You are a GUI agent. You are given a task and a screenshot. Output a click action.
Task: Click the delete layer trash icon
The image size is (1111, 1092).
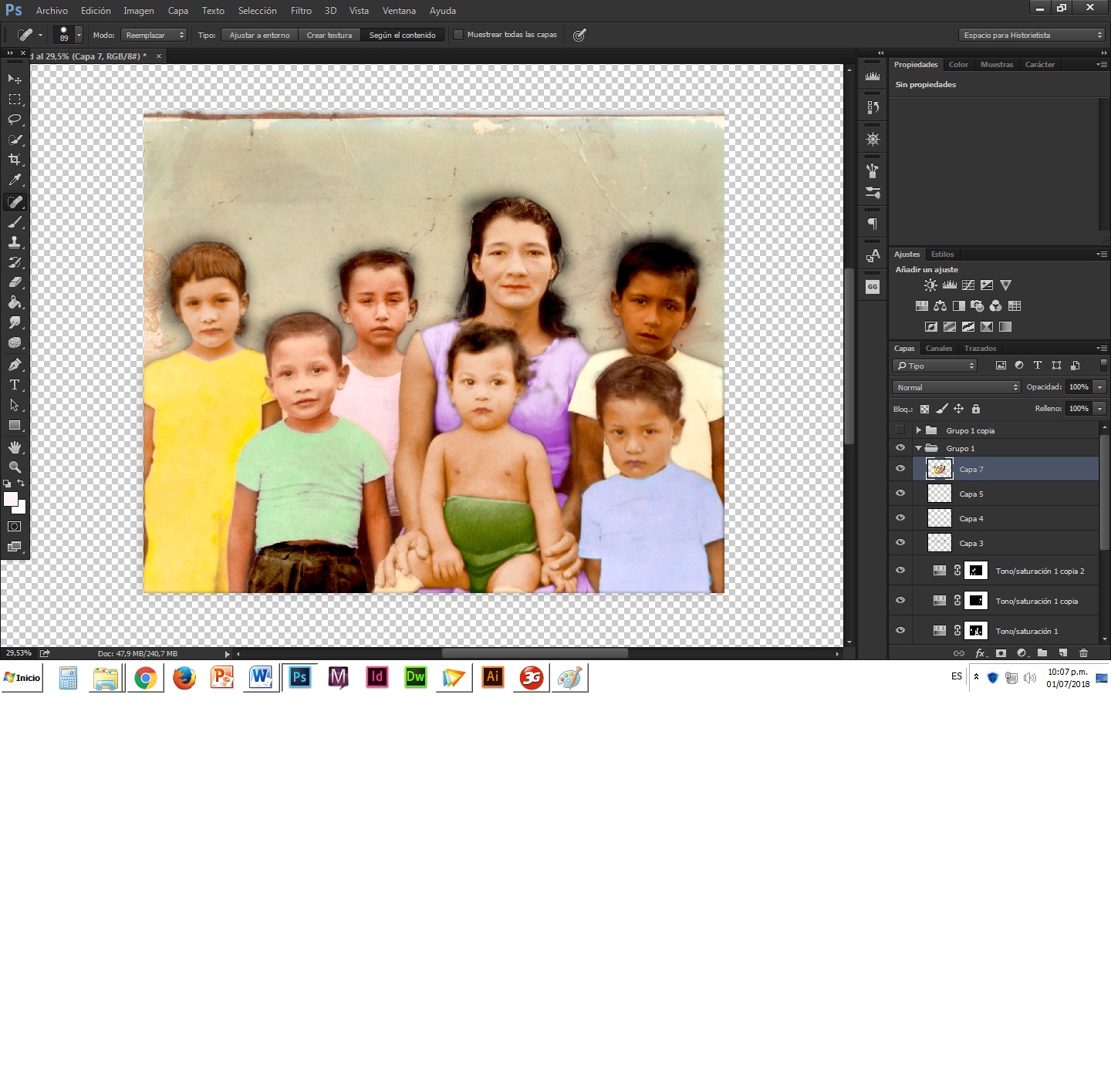coord(1083,653)
